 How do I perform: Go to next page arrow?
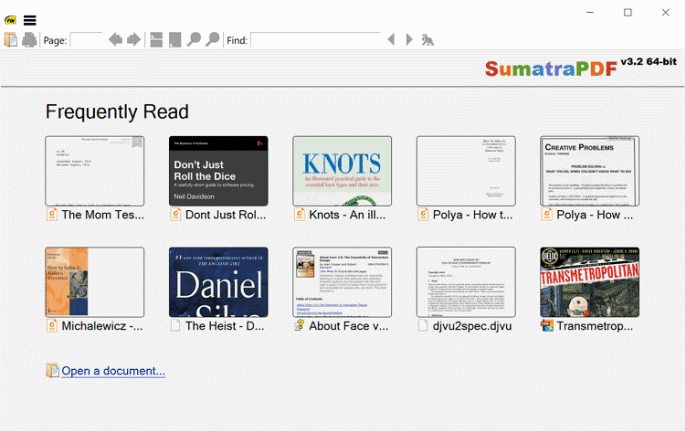coord(134,40)
